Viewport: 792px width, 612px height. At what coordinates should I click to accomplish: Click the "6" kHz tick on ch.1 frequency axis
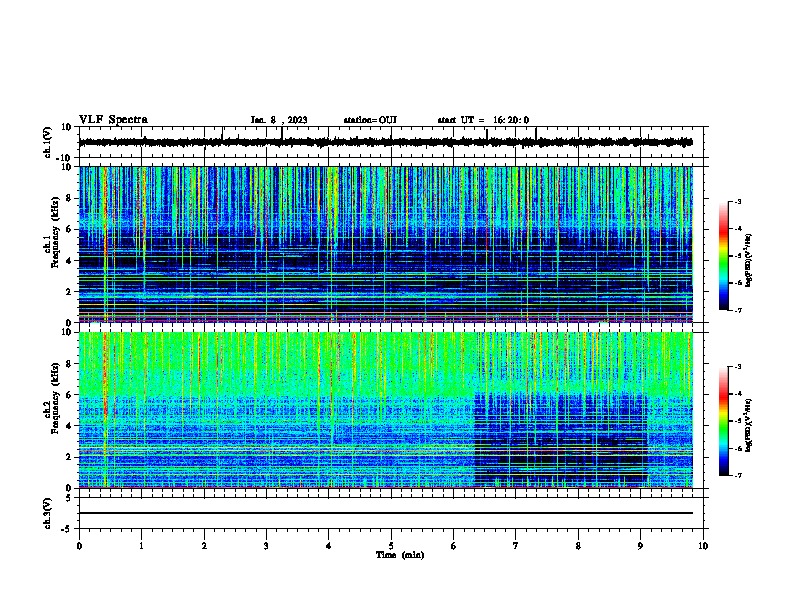point(69,229)
